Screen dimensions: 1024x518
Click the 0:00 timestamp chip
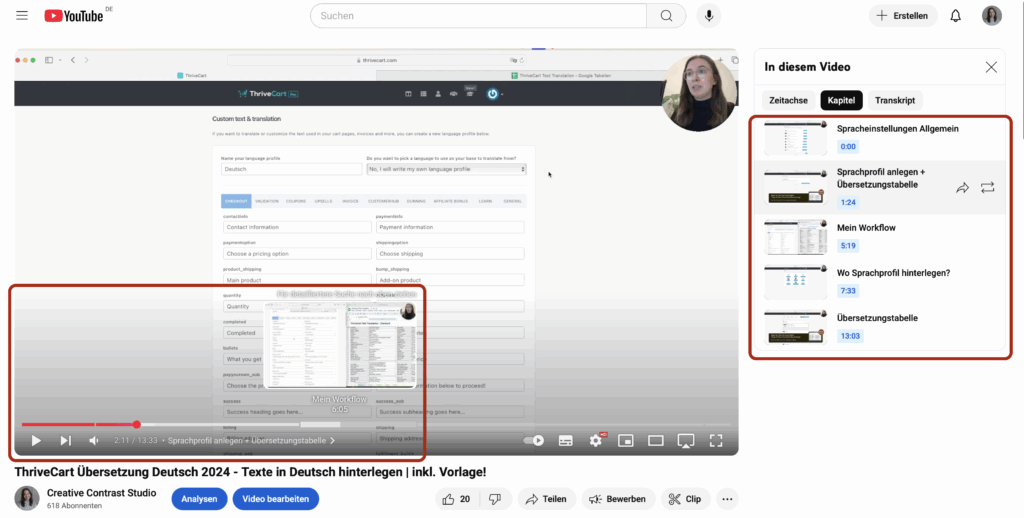point(848,146)
